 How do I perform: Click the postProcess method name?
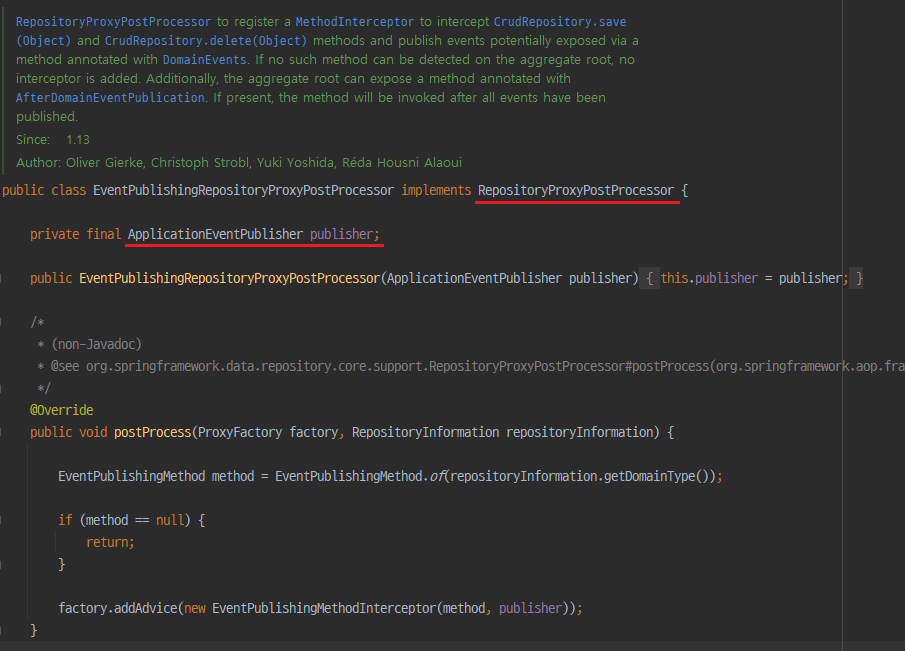(152, 432)
